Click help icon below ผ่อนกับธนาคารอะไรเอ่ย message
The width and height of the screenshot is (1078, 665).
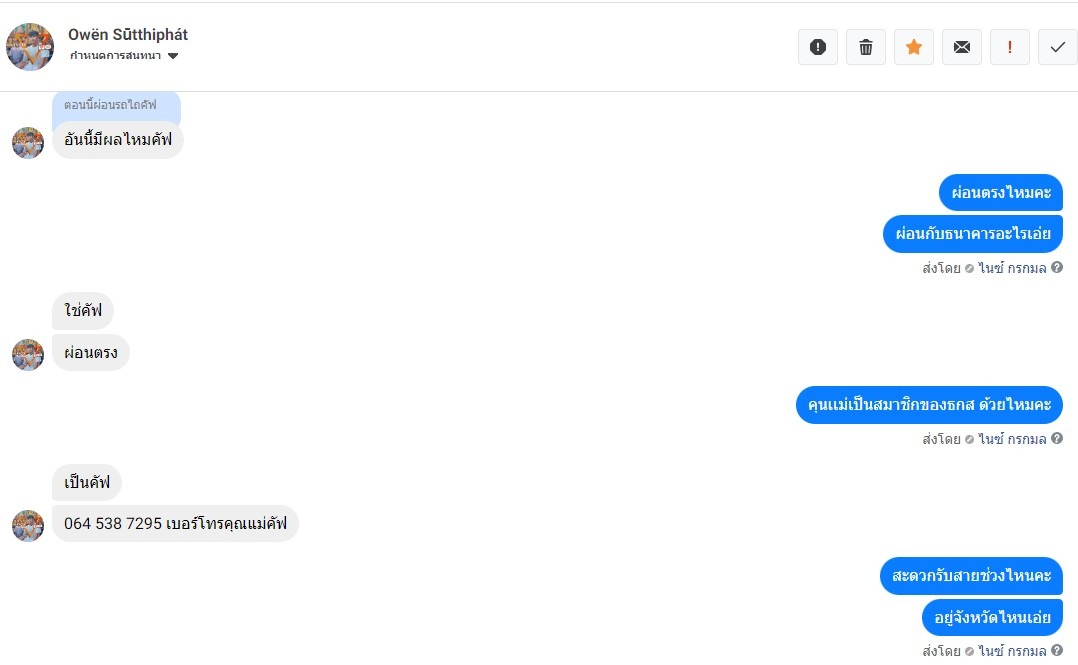(x=1057, y=268)
